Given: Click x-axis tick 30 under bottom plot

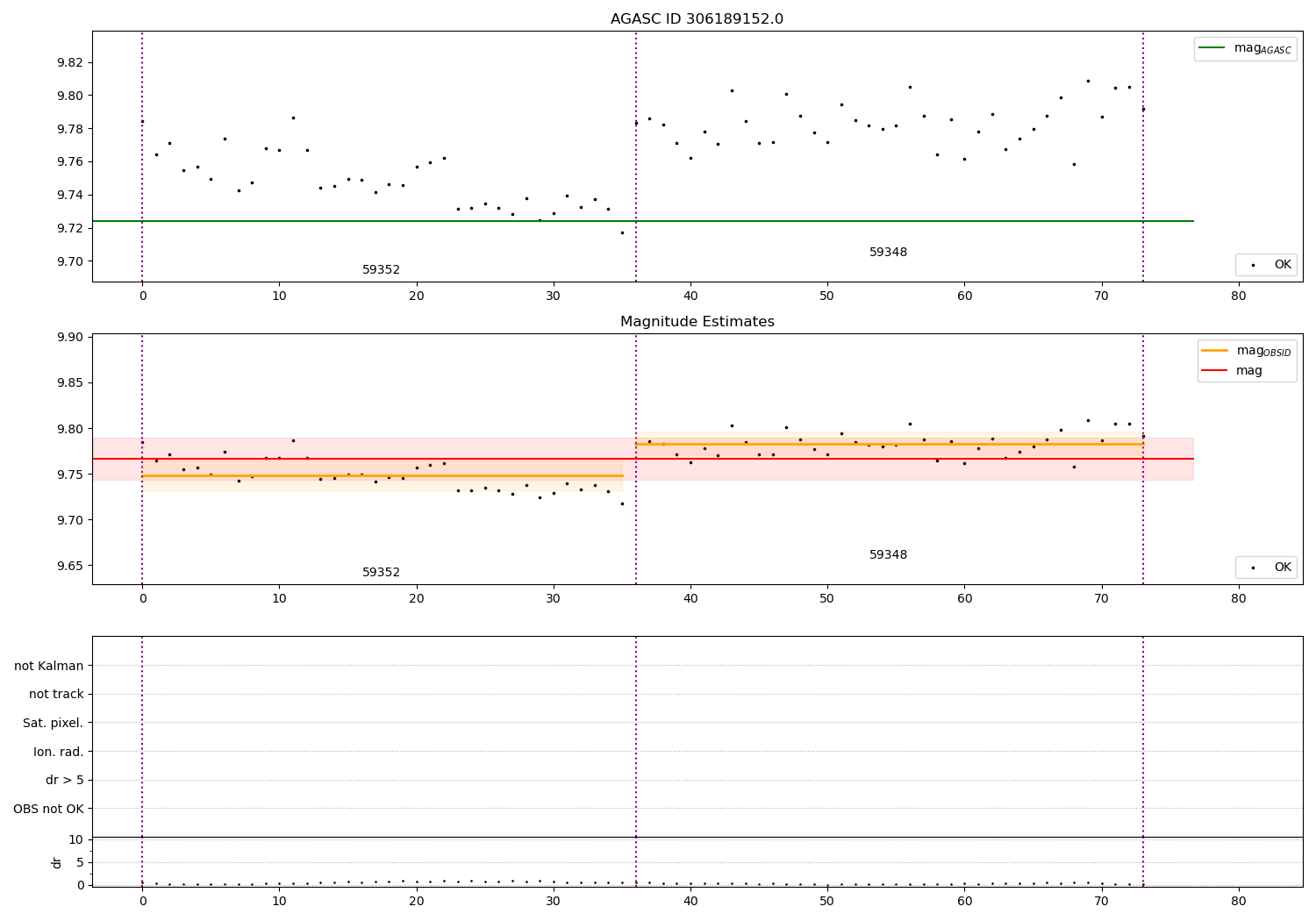Looking at the screenshot, I should pyautogui.click(x=554, y=901).
